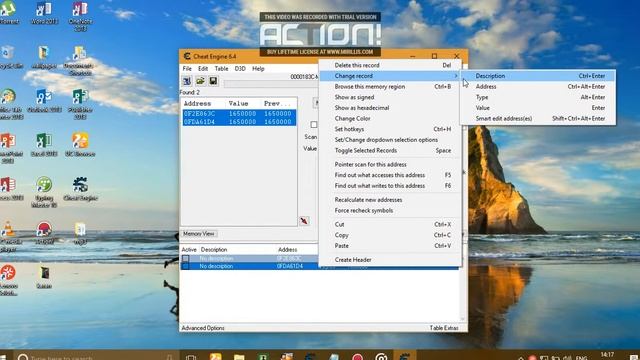Open the process list in Cheat Engine

pyautogui.click(x=187, y=81)
